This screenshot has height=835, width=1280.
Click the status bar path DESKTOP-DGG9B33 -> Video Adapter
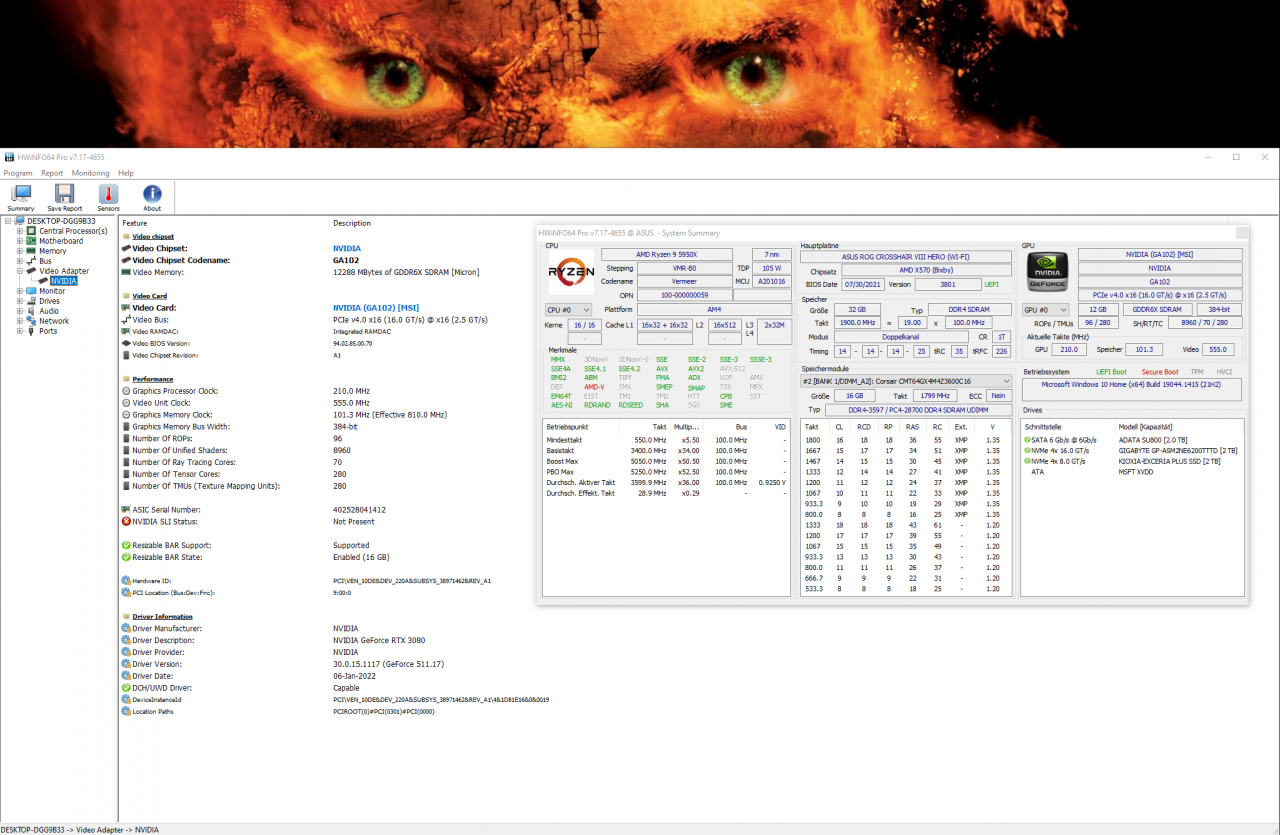coord(80,829)
